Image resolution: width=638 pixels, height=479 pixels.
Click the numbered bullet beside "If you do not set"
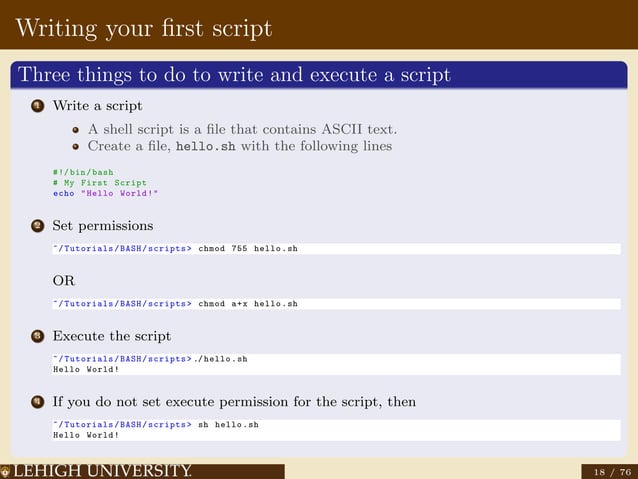(x=38, y=402)
